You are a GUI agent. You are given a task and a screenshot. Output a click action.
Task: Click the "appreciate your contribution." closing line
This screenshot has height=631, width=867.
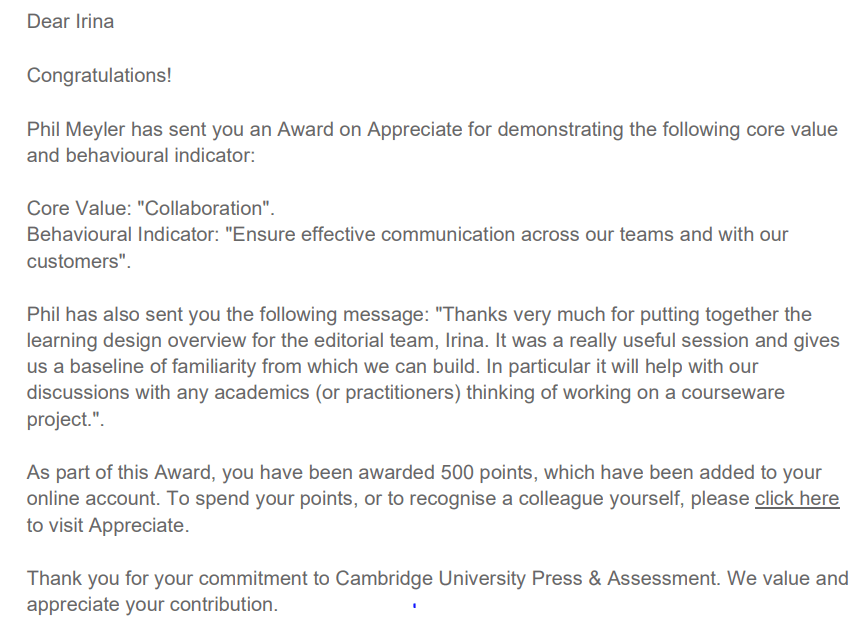coord(152,604)
